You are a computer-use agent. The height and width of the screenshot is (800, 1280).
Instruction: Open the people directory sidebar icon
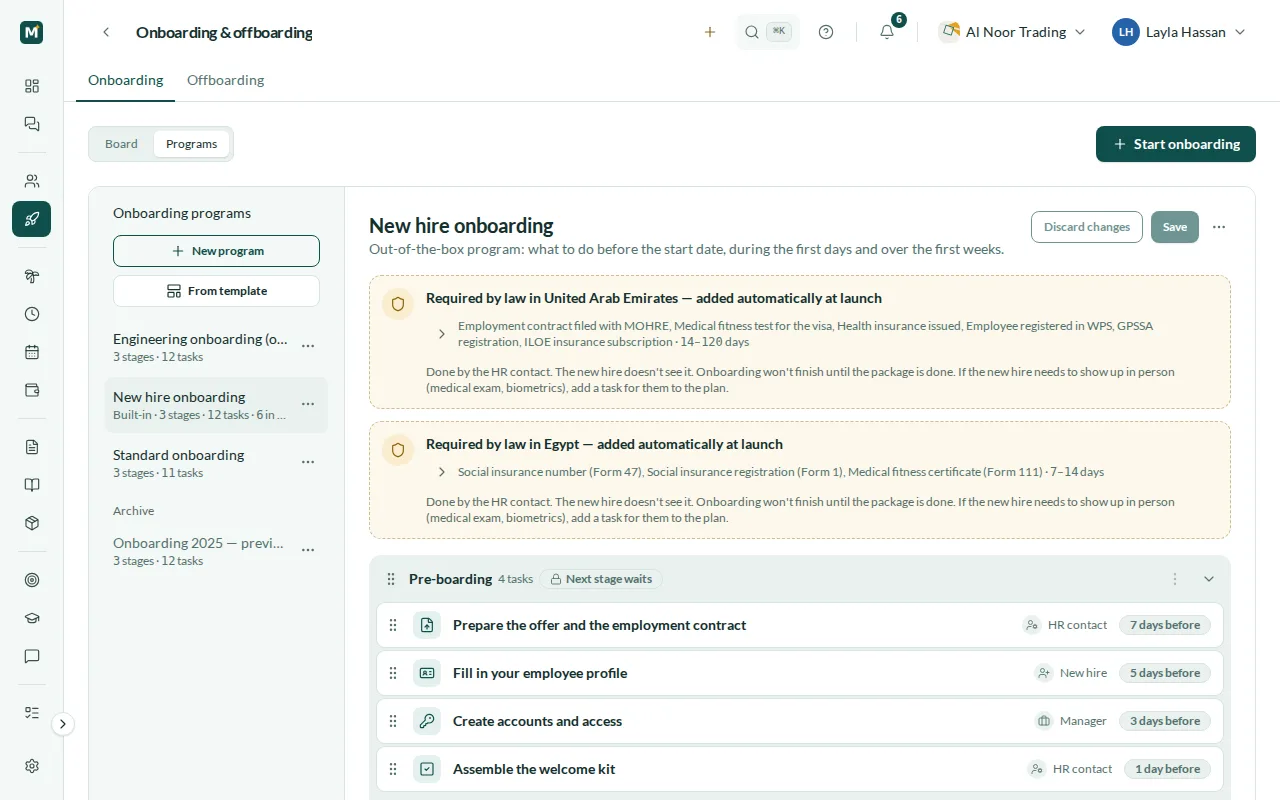pos(32,181)
